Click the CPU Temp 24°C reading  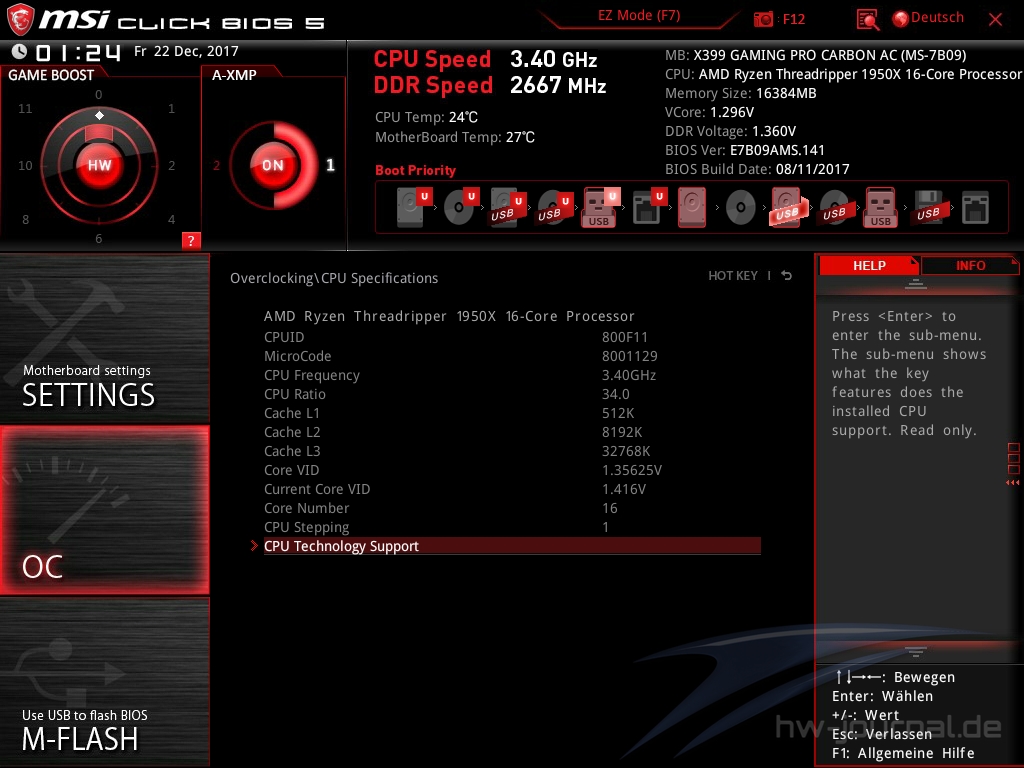[426, 117]
